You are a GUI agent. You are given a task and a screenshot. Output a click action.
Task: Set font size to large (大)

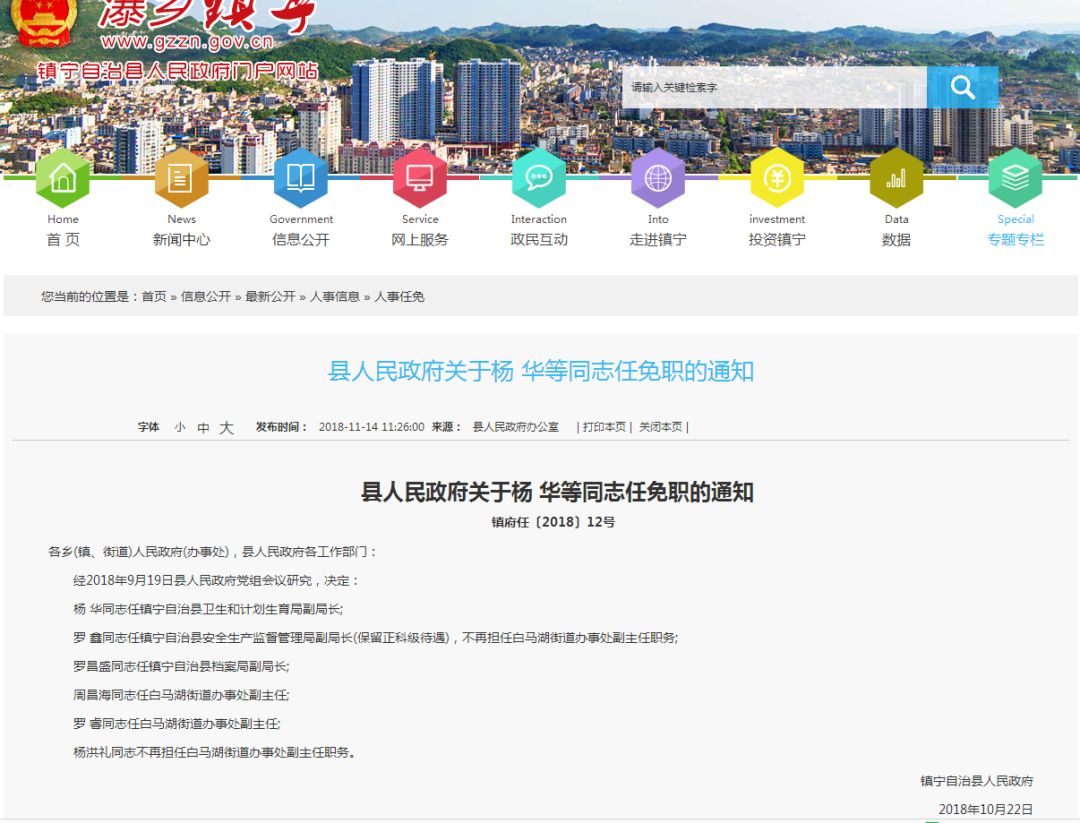(227, 427)
